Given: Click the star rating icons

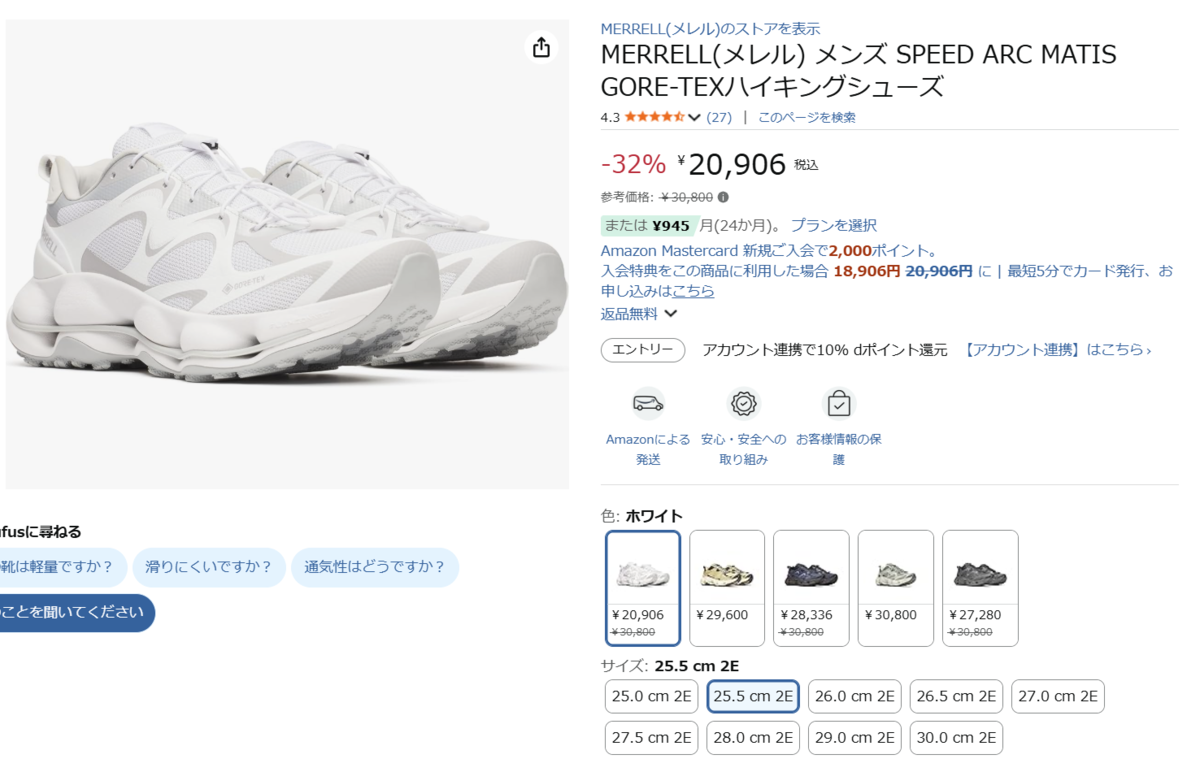Looking at the screenshot, I should [x=655, y=117].
